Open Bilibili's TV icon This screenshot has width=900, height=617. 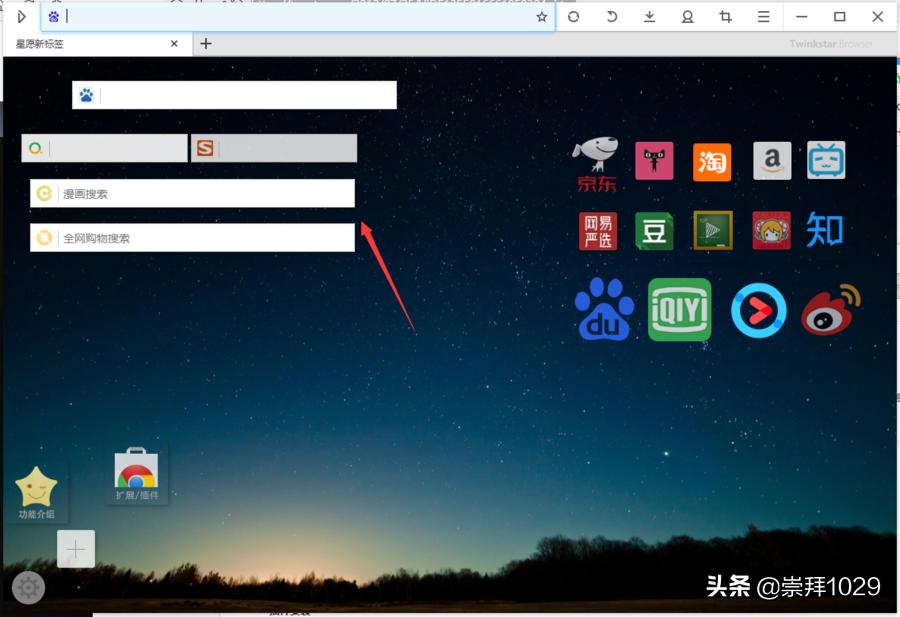coord(828,160)
